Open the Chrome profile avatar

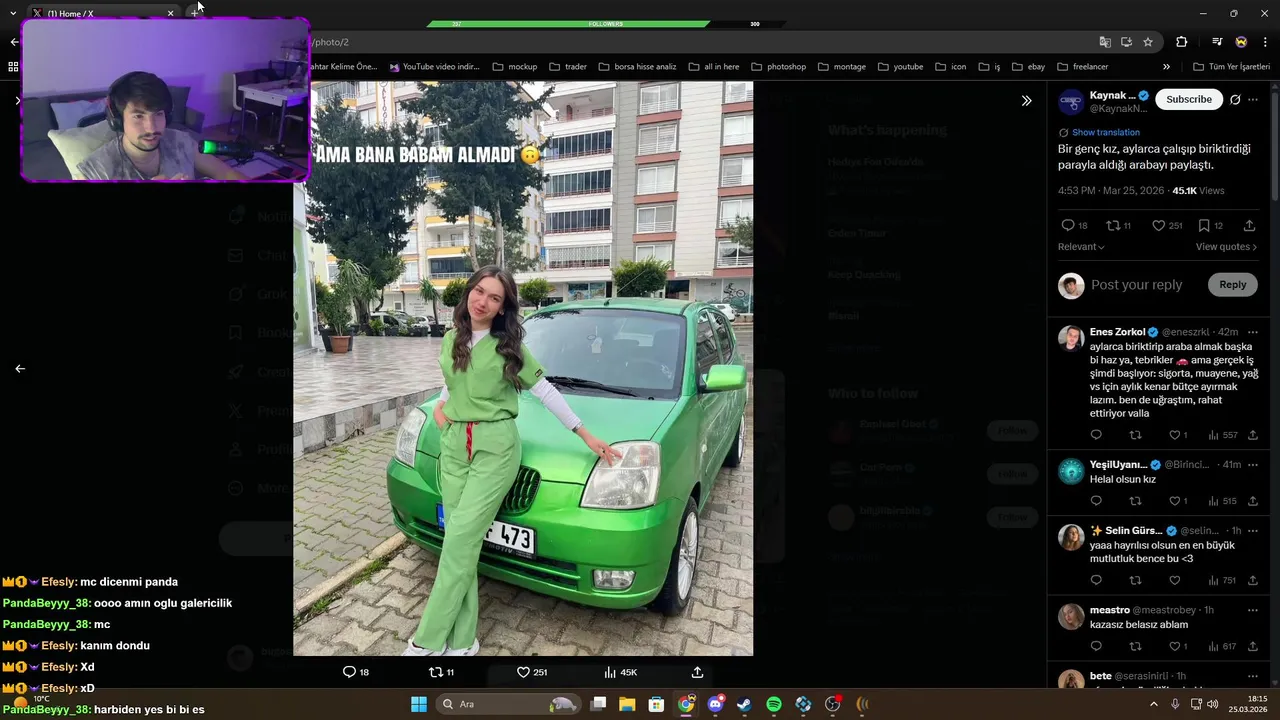(1241, 42)
